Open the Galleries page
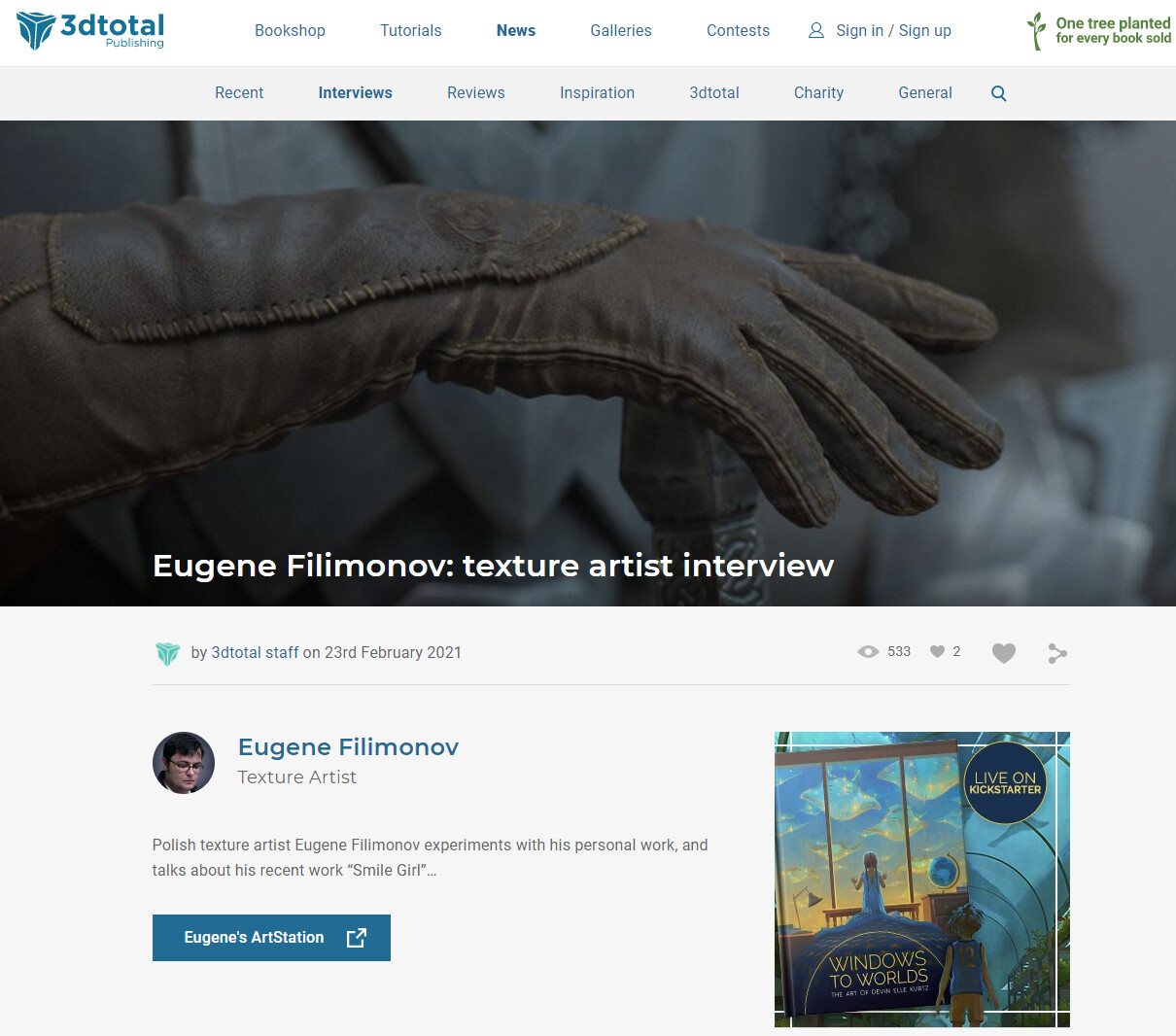 [621, 31]
